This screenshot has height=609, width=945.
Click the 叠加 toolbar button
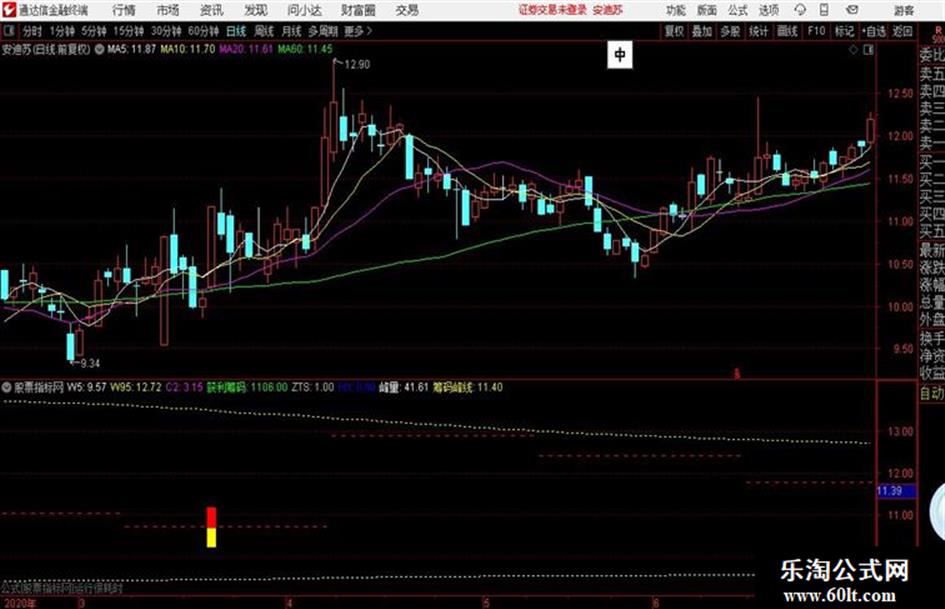702,31
